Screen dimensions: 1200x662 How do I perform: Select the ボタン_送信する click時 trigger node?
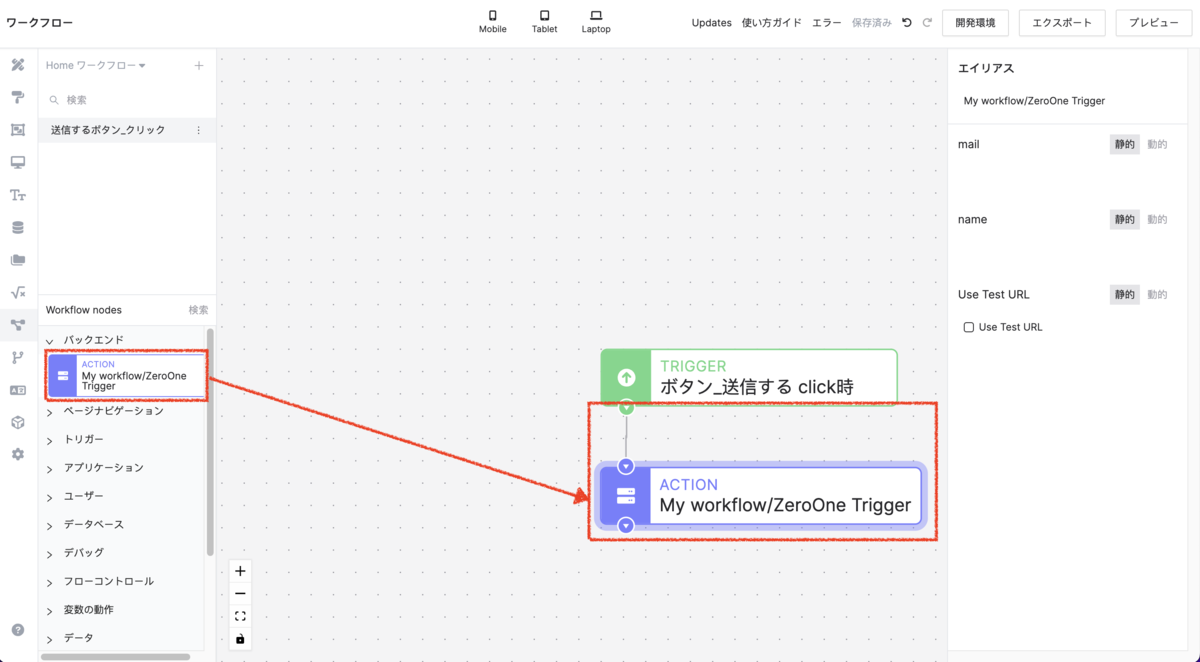[x=749, y=377]
